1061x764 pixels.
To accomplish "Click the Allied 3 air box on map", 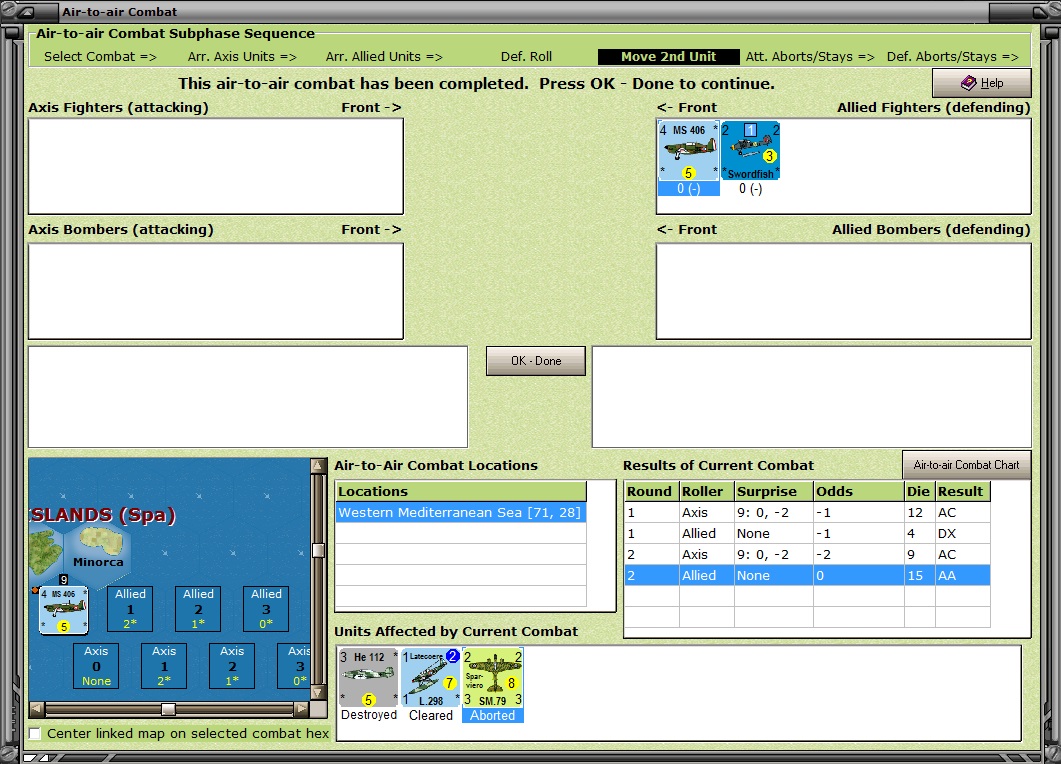I will tap(267, 608).
